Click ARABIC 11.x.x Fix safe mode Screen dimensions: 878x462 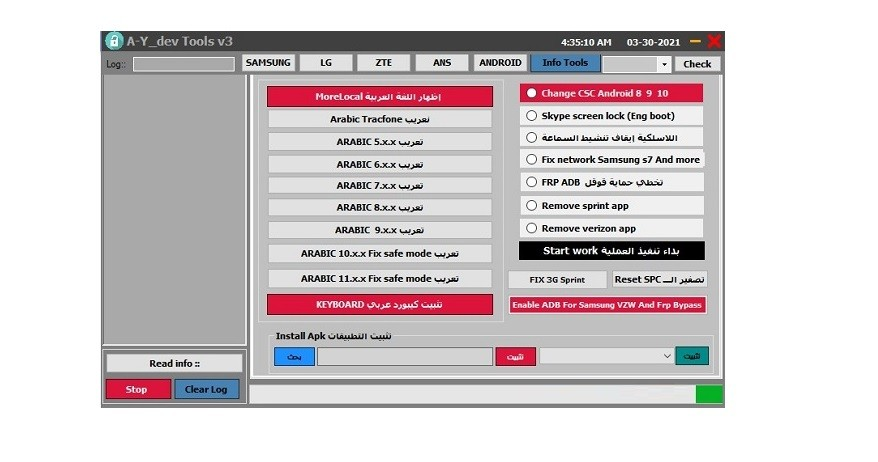[x=380, y=278]
